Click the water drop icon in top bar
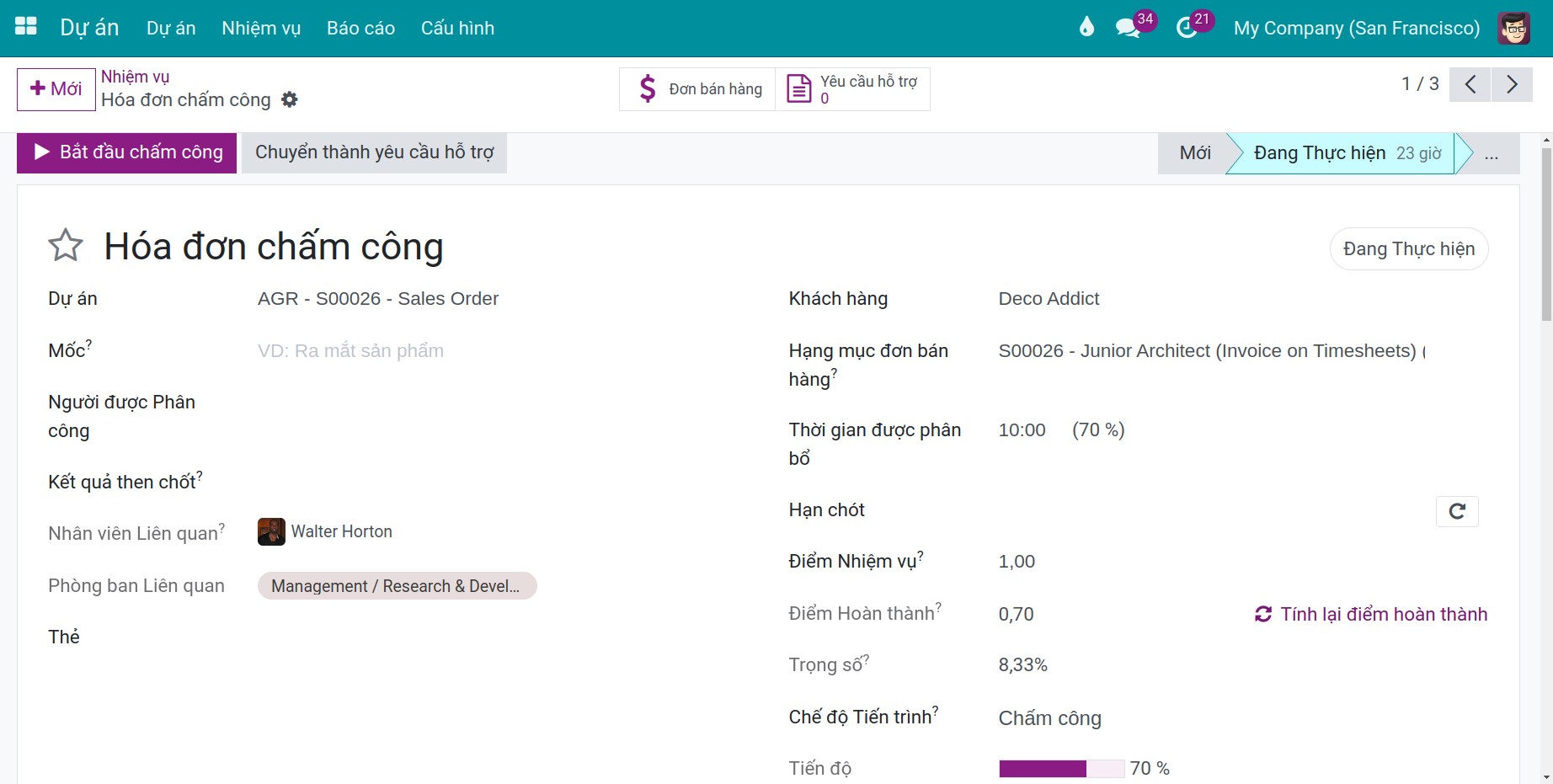1553x784 pixels. (x=1086, y=27)
